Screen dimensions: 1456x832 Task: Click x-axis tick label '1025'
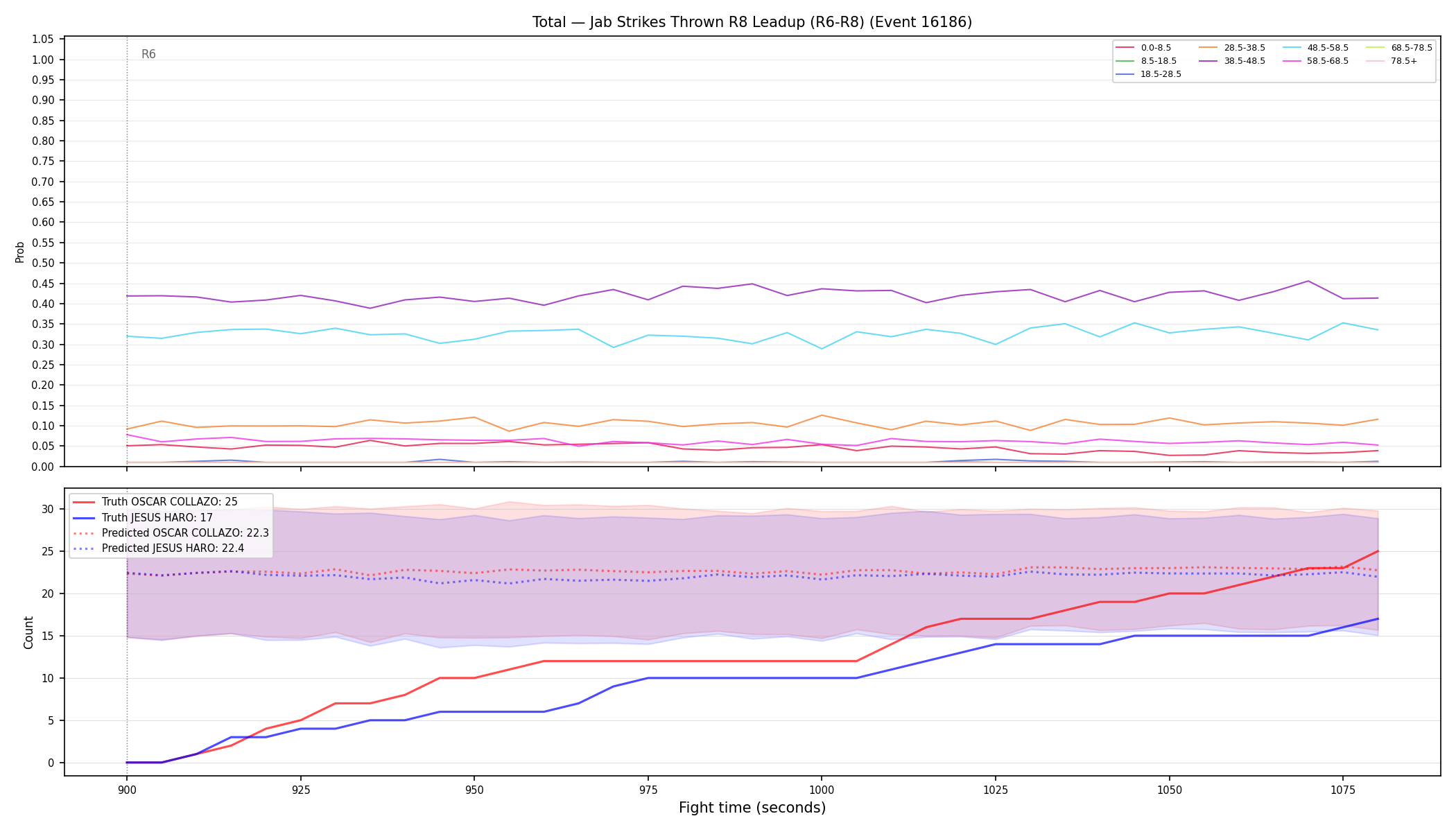(x=995, y=790)
